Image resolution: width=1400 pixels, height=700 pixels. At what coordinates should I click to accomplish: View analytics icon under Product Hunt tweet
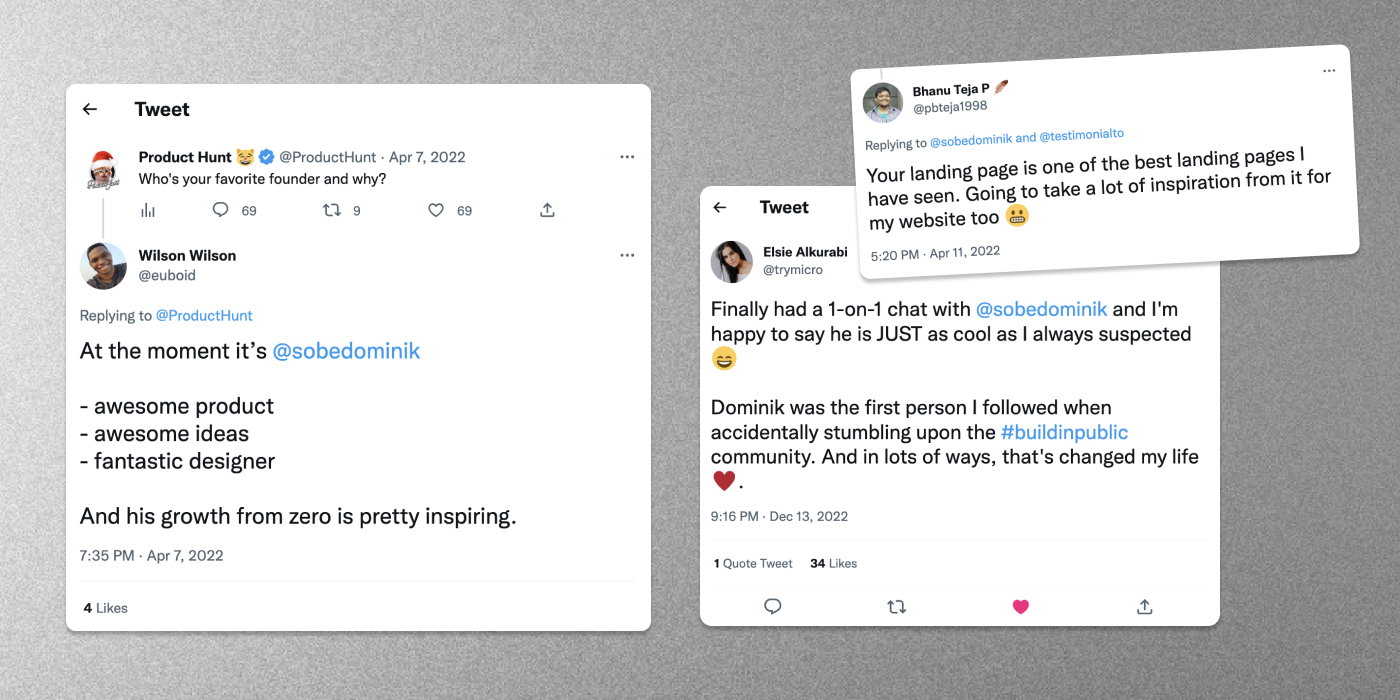[x=148, y=210]
